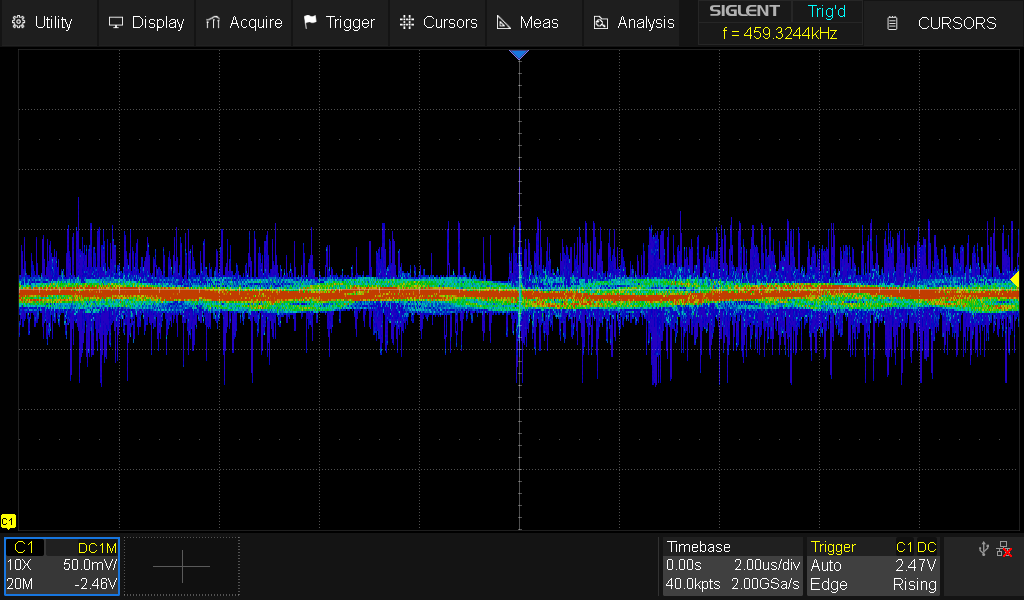Click the Acquire waveform icon
The image size is (1024, 600).
click(x=212, y=22)
